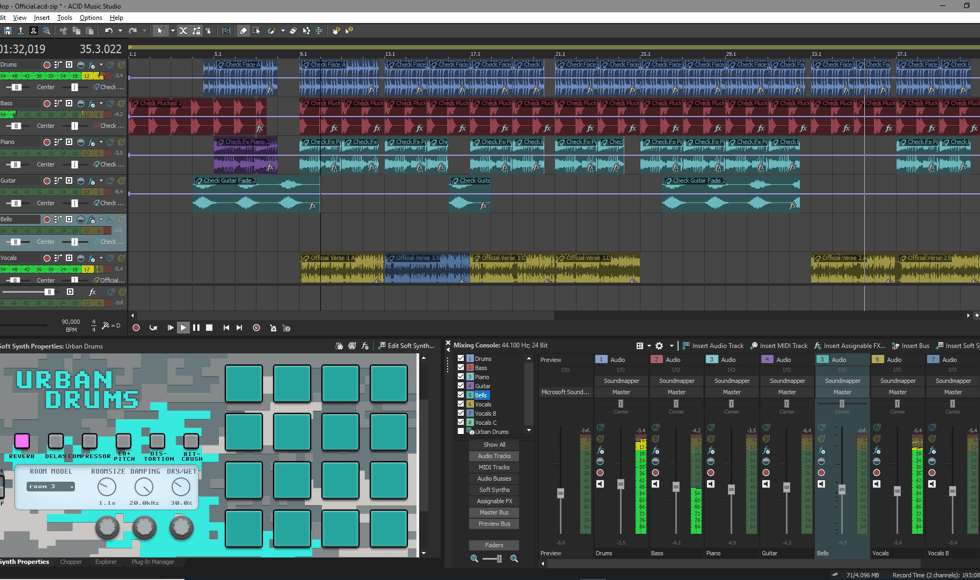Open the Soundmapper input on Drums channel
Screen dimensions: 980x580
(x=621, y=381)
